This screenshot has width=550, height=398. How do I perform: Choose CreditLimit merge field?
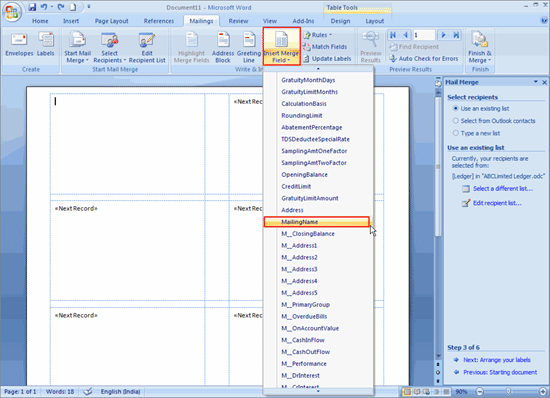pyautogui.click(x=318, y=187)
